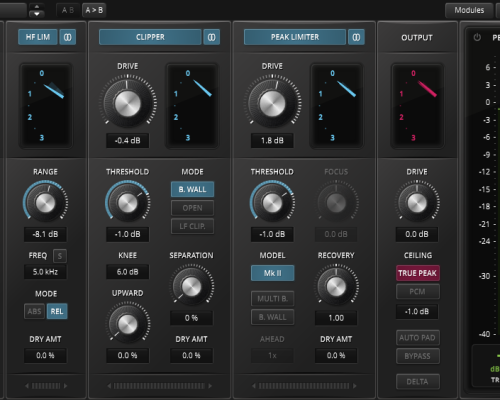Click the Clipper drive -0.4 dB field
The height and width of the screenshot is (400, 500).
coord(128,141)
